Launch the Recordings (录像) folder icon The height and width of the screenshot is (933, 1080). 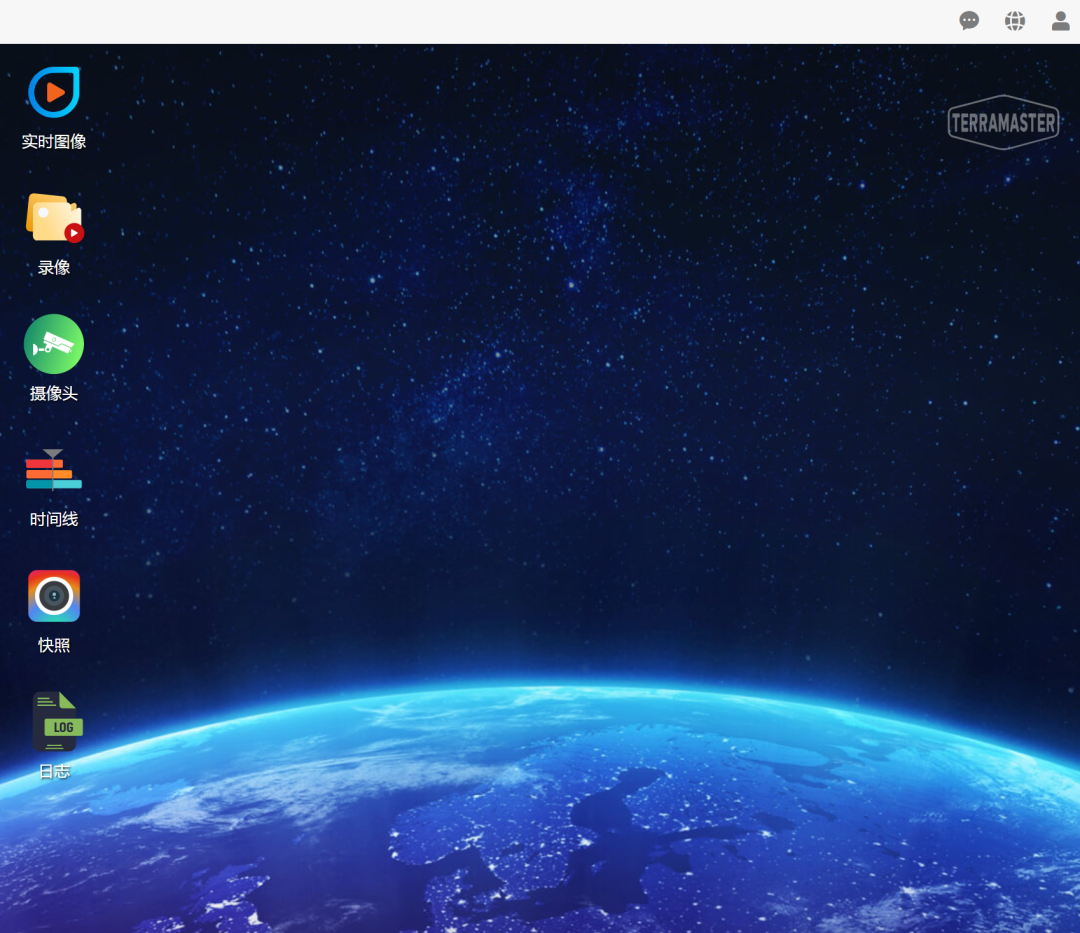tap(54, 218)
